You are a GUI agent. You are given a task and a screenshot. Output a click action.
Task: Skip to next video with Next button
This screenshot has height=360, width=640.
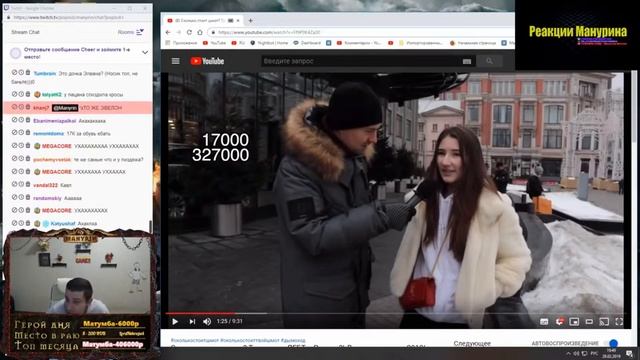pyautogui.click(x=192, y=322)
